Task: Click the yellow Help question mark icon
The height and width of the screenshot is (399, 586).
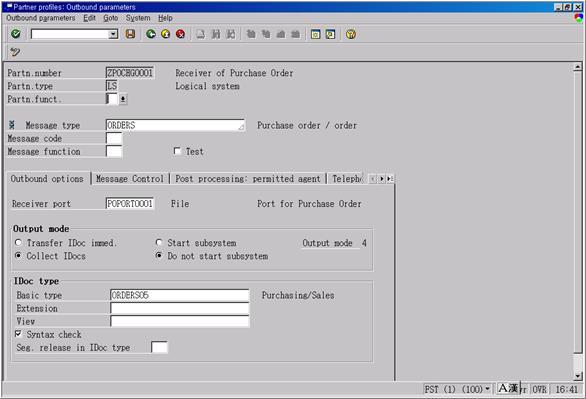Action: click(351, 34)
